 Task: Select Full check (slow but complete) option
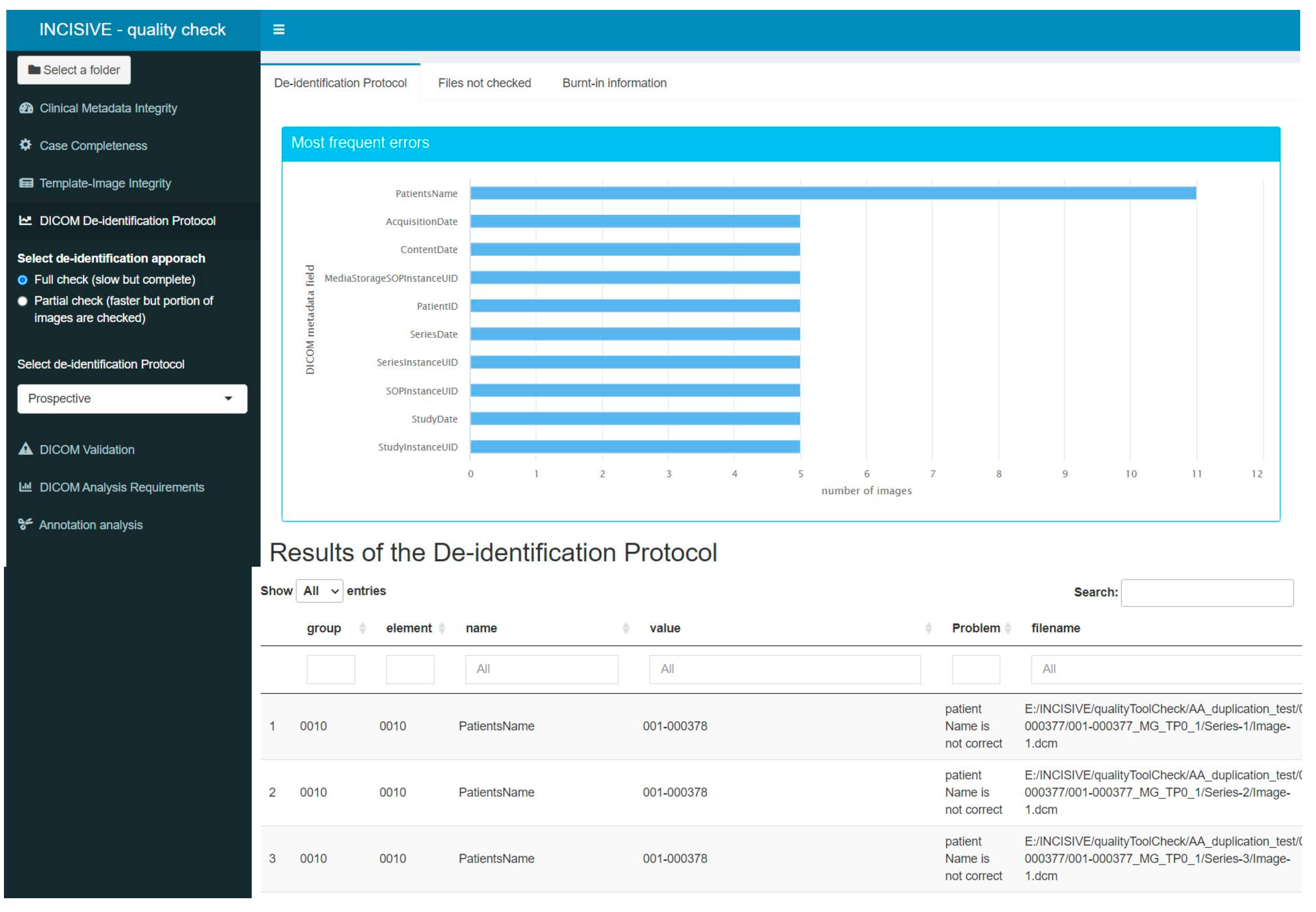point(23,280)
